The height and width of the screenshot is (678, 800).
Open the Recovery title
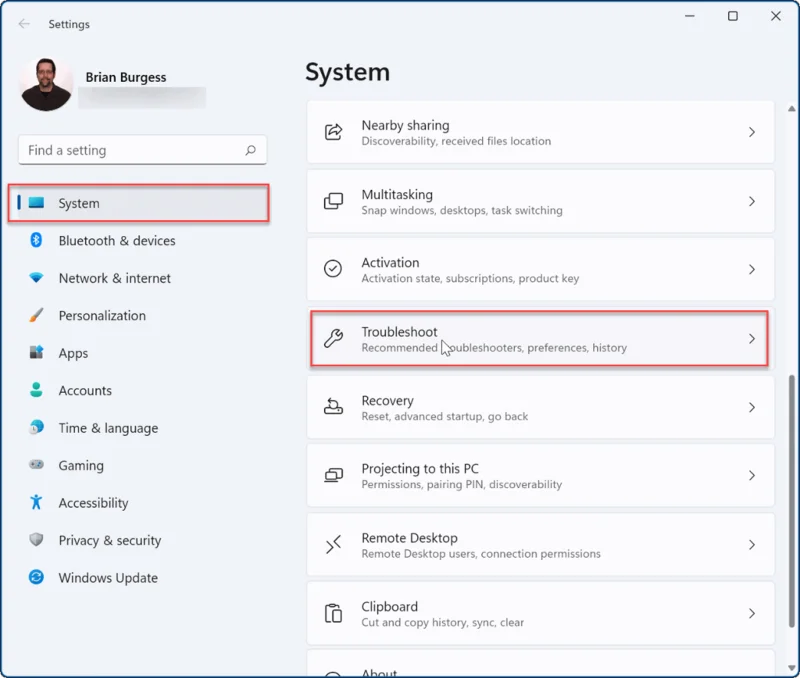pyautogui.click(x=388, y=401)
